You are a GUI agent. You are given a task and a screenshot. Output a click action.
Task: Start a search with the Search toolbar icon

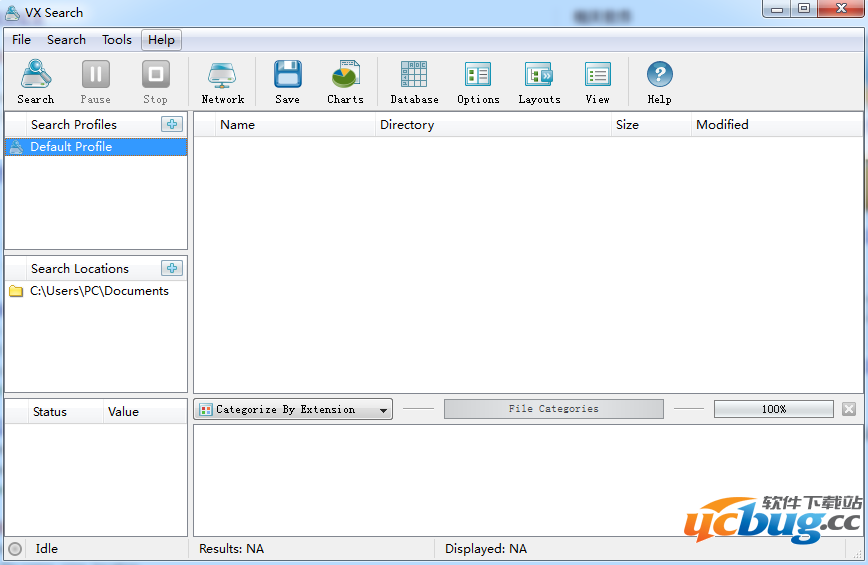pyautogui.click(x=36, y=82)
